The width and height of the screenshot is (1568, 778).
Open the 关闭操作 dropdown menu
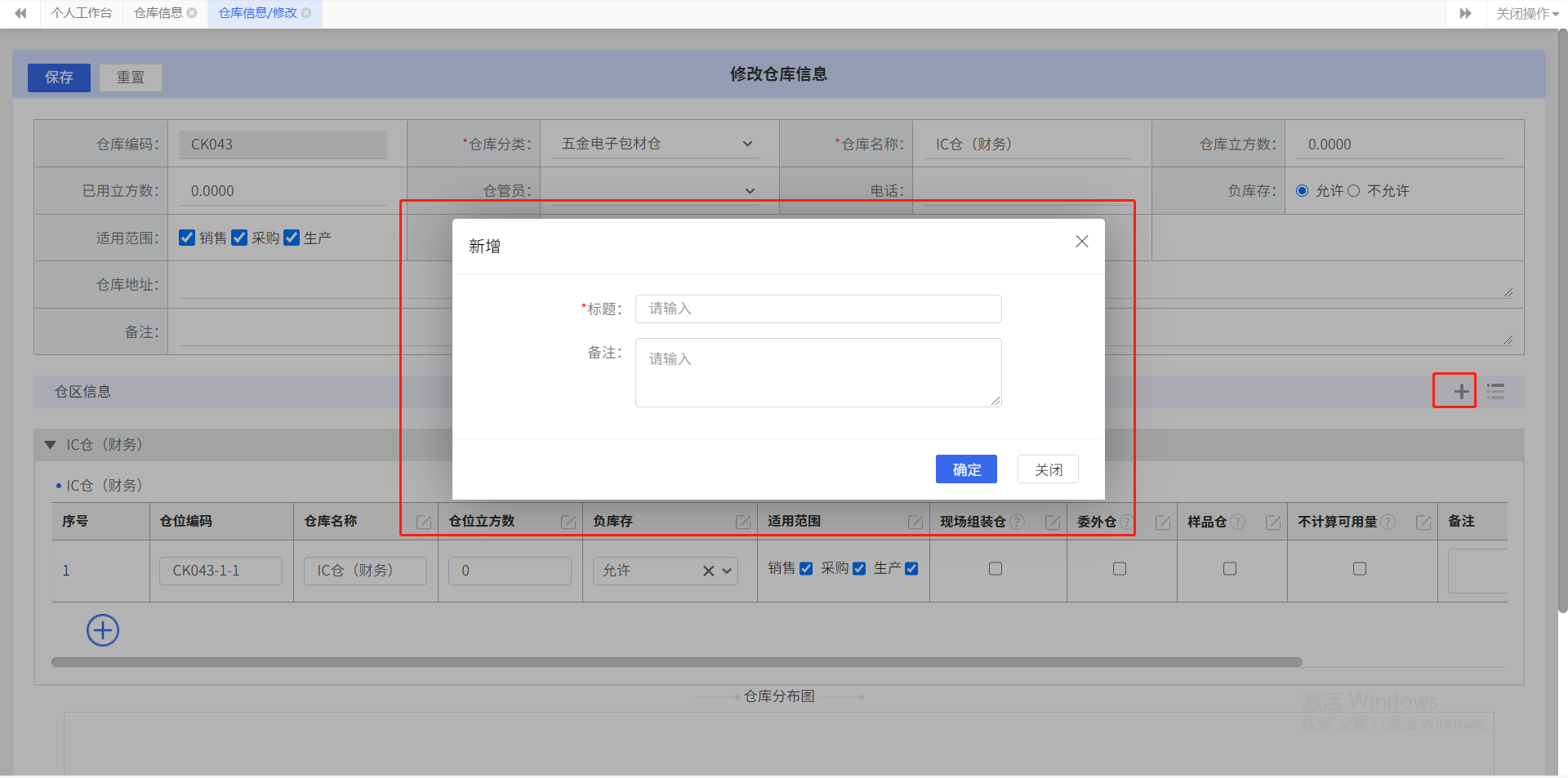point(1527,13)
